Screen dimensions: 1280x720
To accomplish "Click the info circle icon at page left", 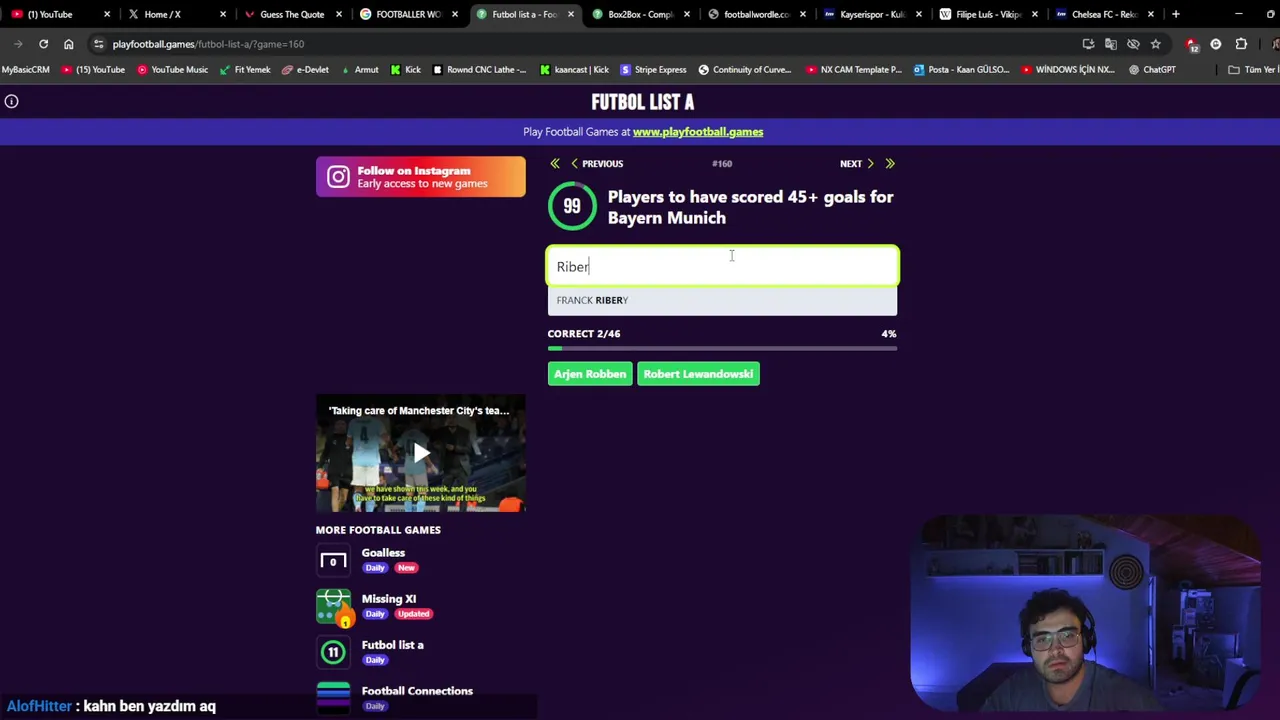I will (x=11, y=101).
